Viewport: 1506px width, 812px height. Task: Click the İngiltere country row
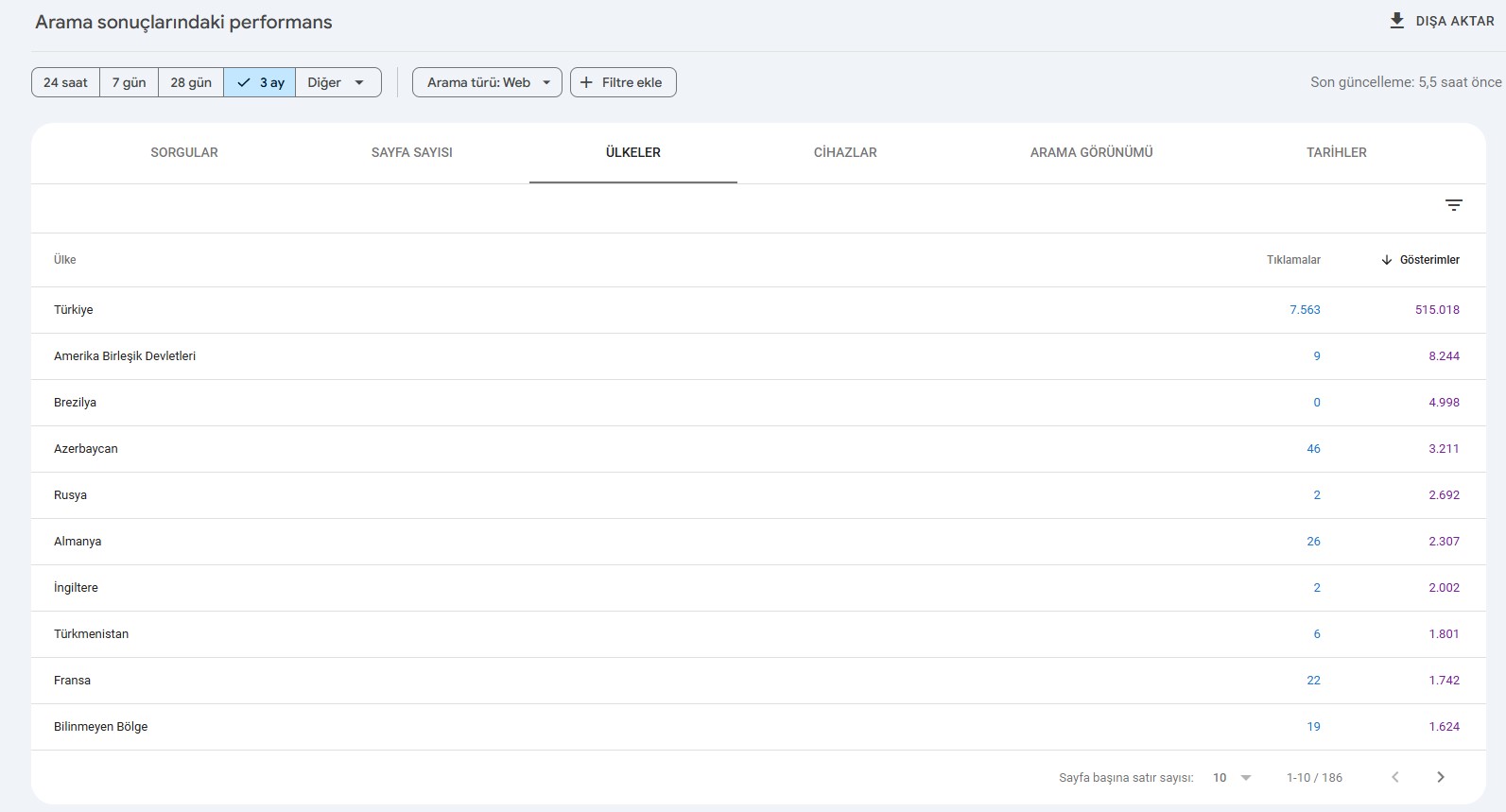[x=758, y=588]
